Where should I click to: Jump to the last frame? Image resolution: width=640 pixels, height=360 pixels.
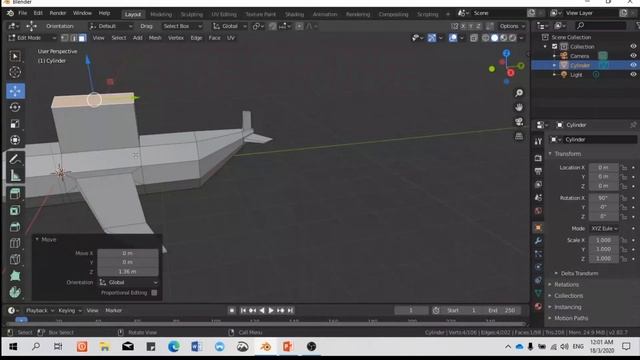[290, 311]
